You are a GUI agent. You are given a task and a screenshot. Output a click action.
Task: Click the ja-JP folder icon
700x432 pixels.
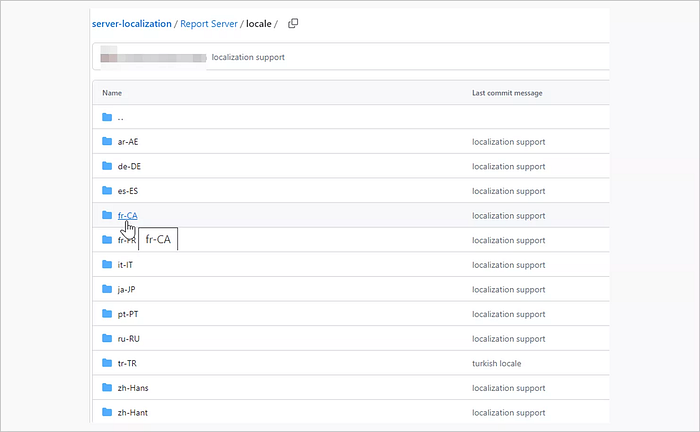[107, 288]
